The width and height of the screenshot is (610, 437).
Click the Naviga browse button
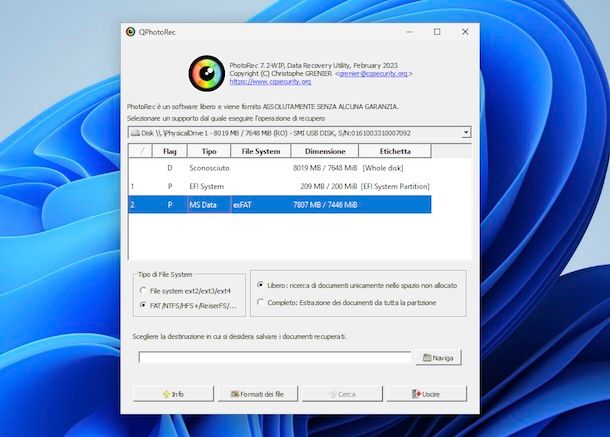point(438,358)
